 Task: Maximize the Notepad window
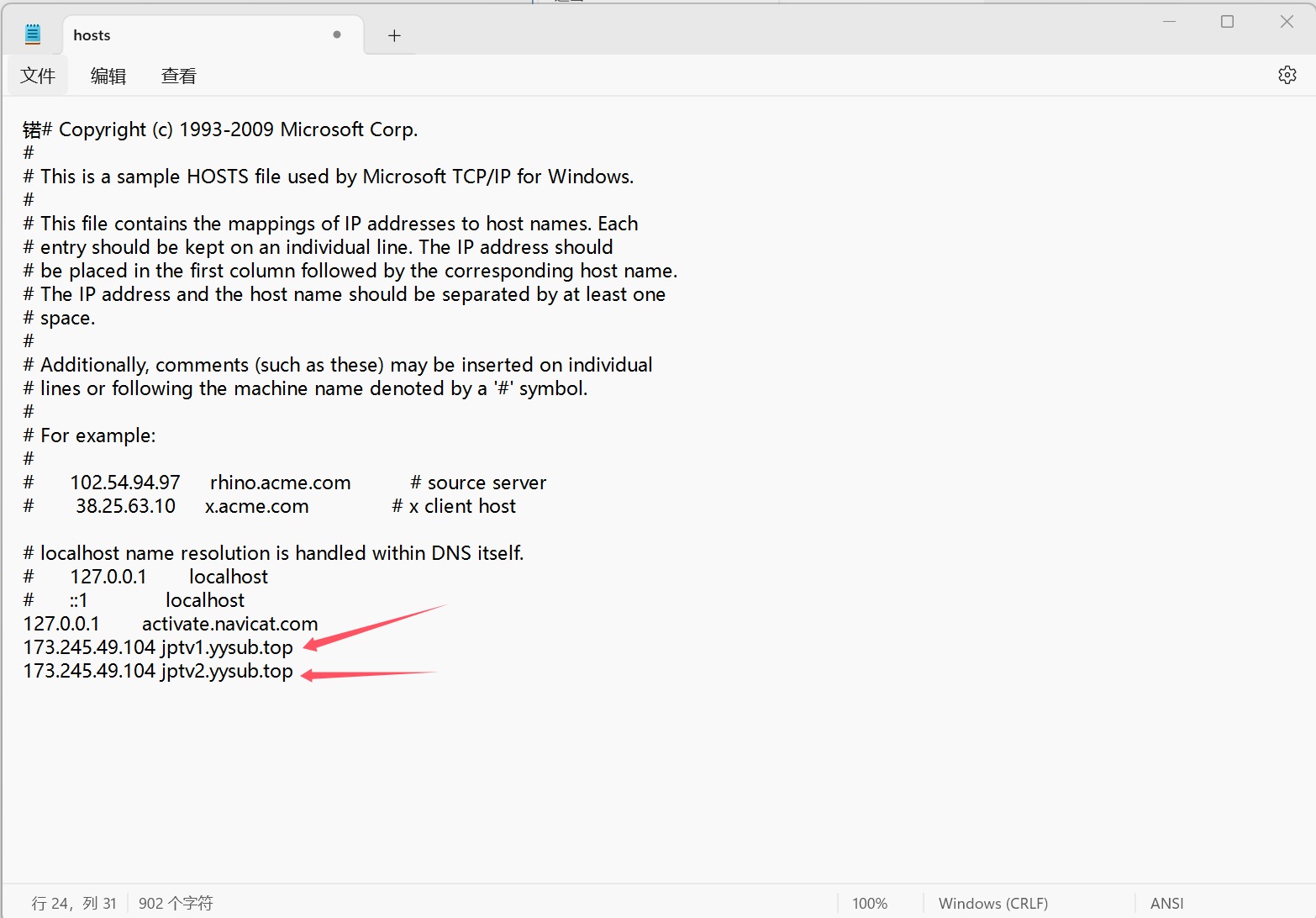[1227, 22]
